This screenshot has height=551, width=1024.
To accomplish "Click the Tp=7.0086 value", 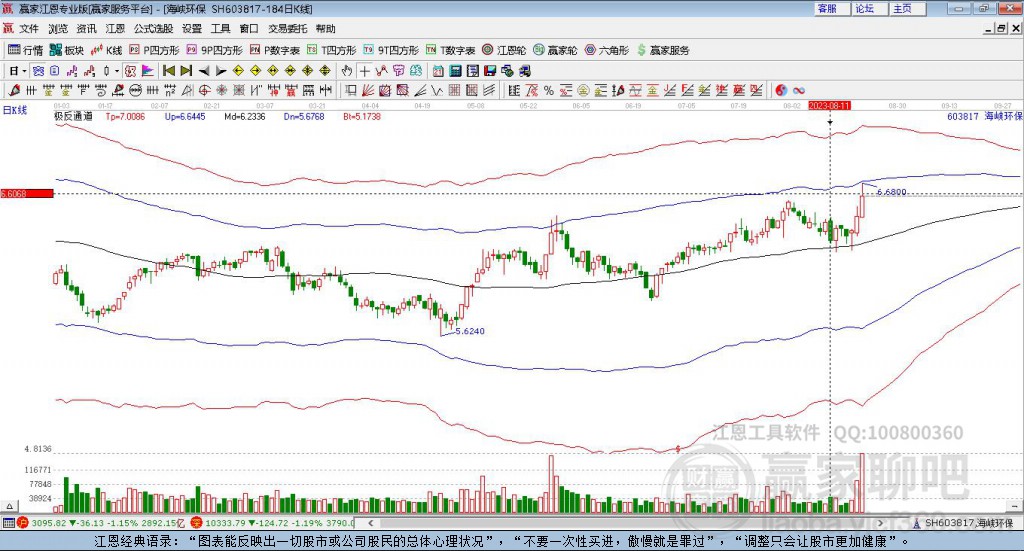I will click(x=125, y=116).
